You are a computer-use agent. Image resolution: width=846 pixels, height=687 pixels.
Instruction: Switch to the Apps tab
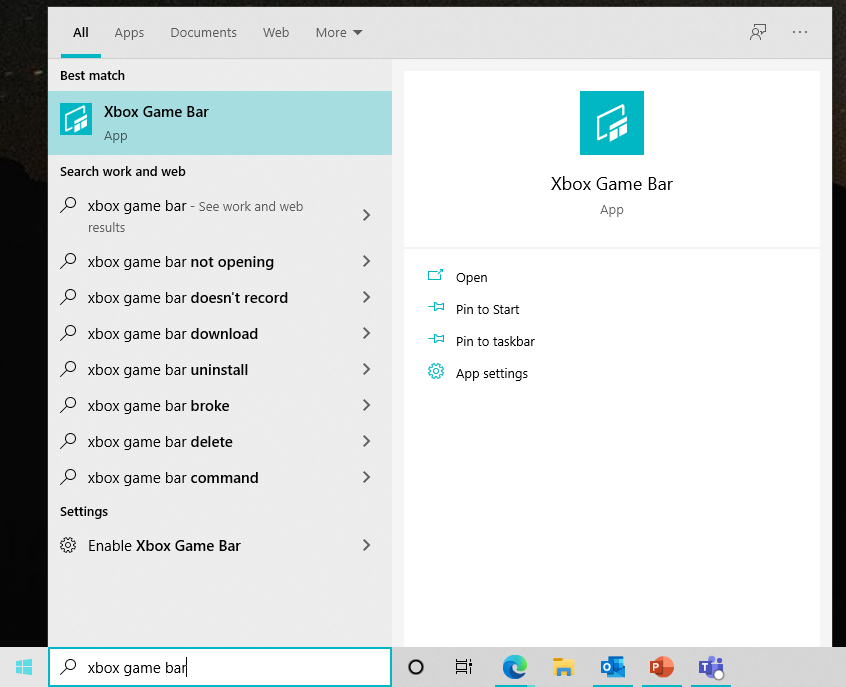(x=129, y=32)
